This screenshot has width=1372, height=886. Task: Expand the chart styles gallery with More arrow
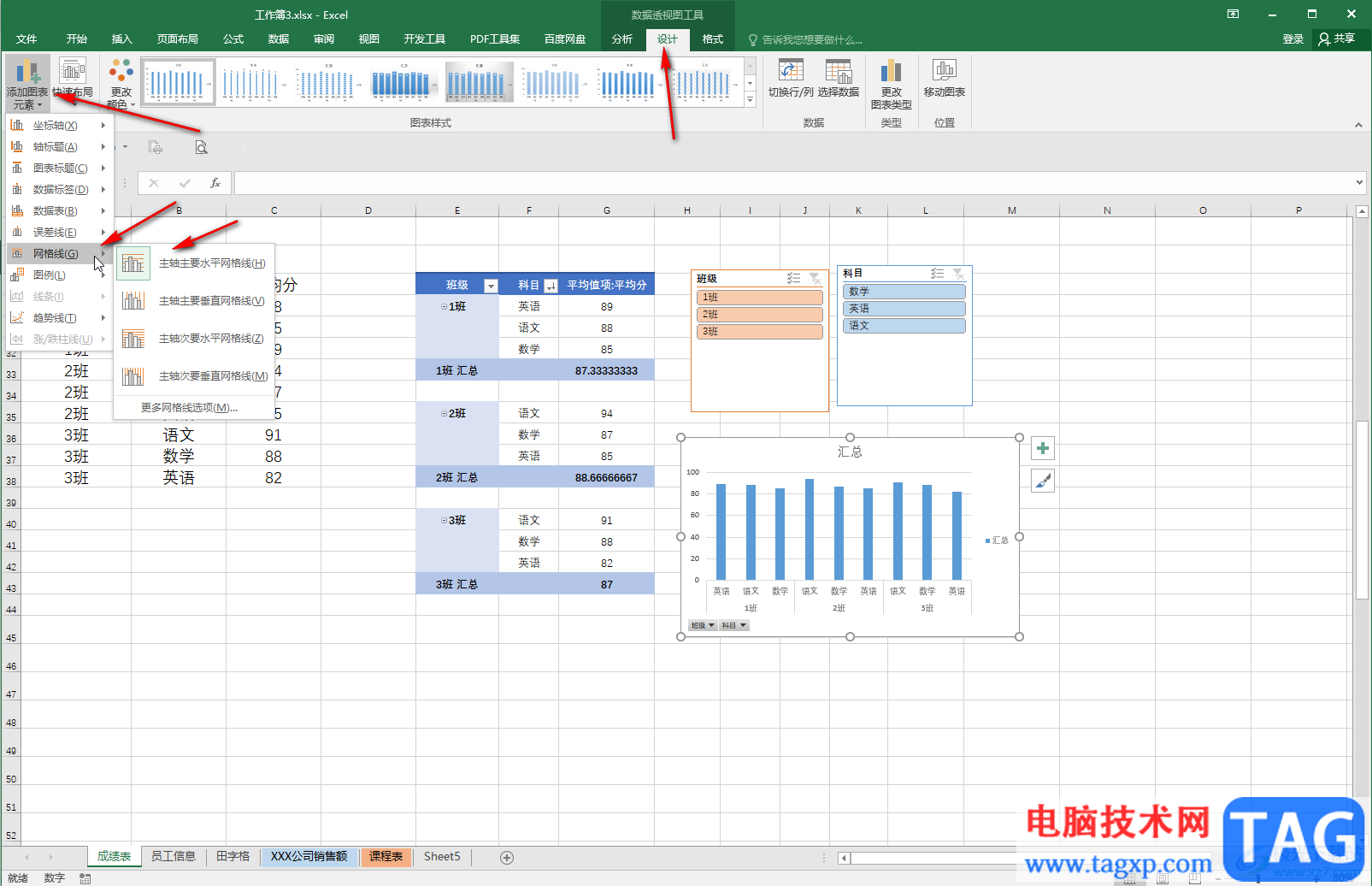click(751, 100)
